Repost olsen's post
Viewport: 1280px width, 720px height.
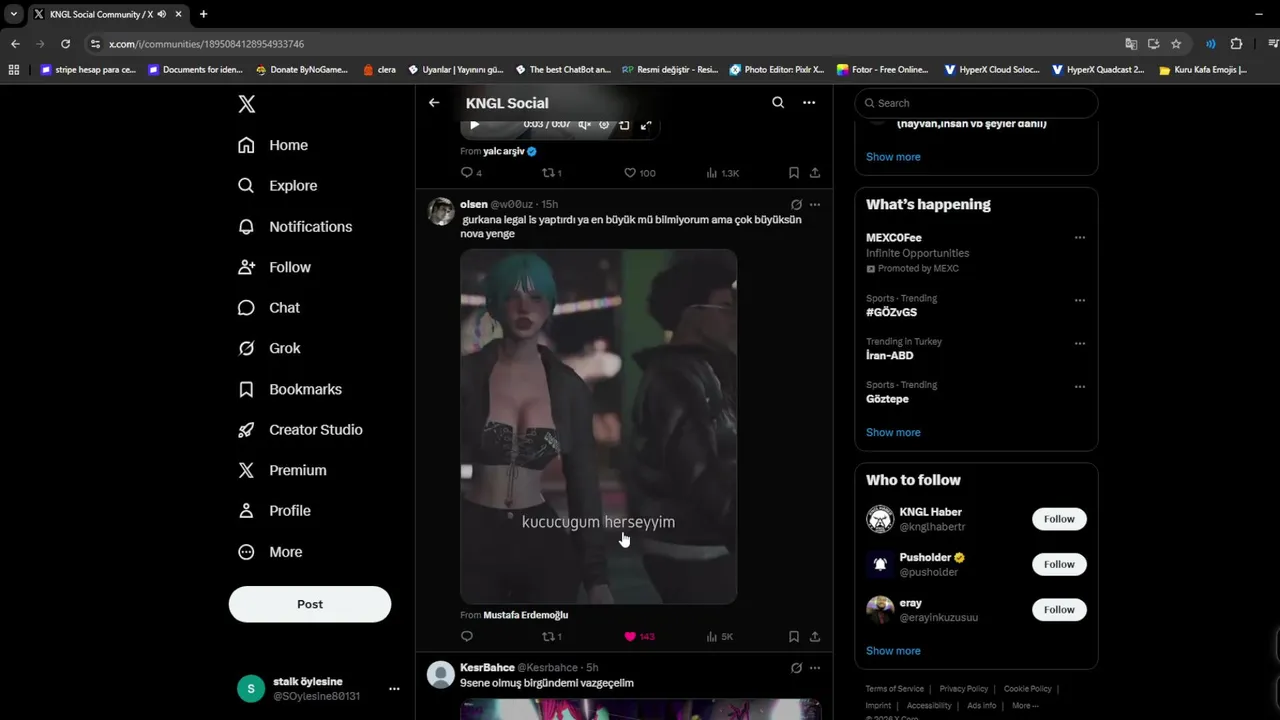pos(551,637)
